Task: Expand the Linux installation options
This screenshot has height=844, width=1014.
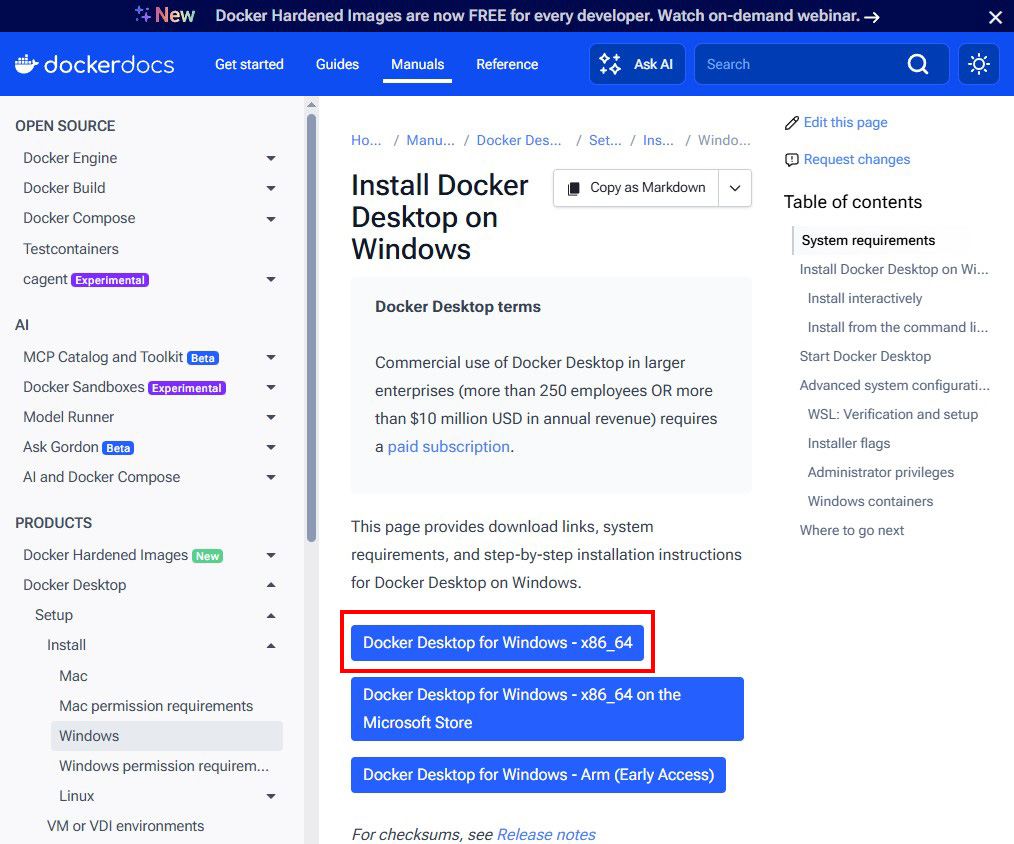Action: (270, 796)
